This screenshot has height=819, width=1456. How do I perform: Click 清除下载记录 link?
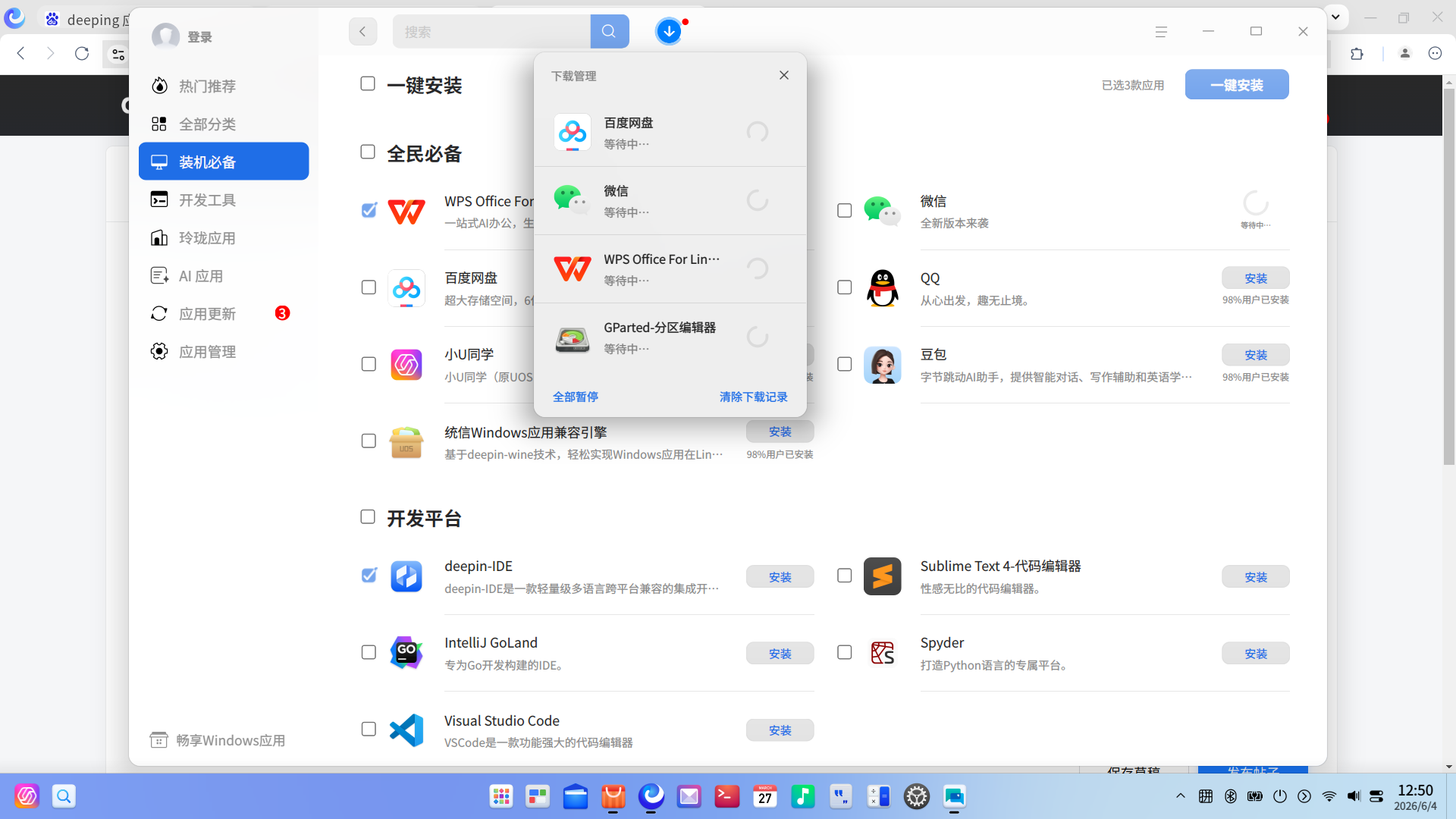(x=753, y=397)
